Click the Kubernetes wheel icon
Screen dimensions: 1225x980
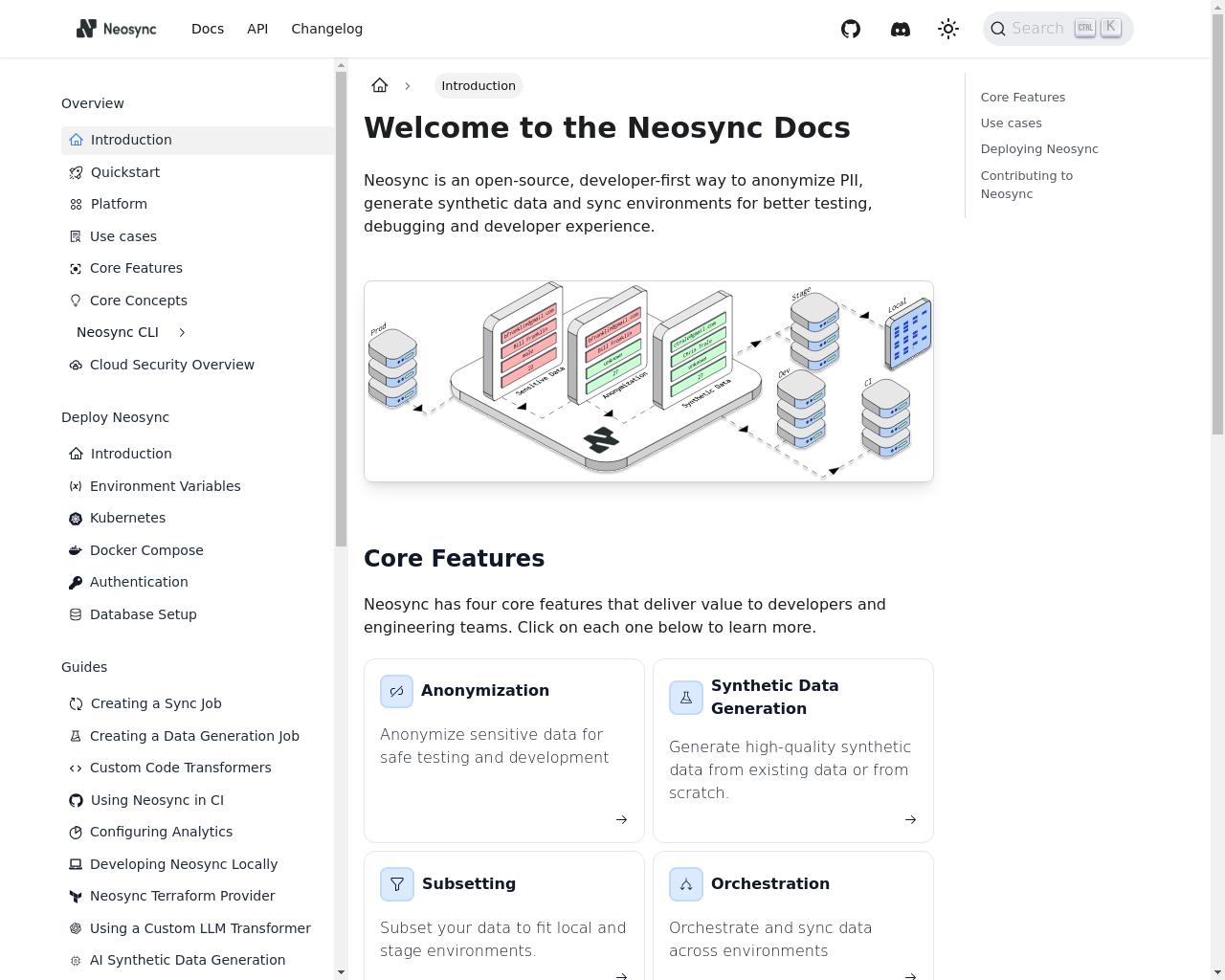tap(76, 518)
